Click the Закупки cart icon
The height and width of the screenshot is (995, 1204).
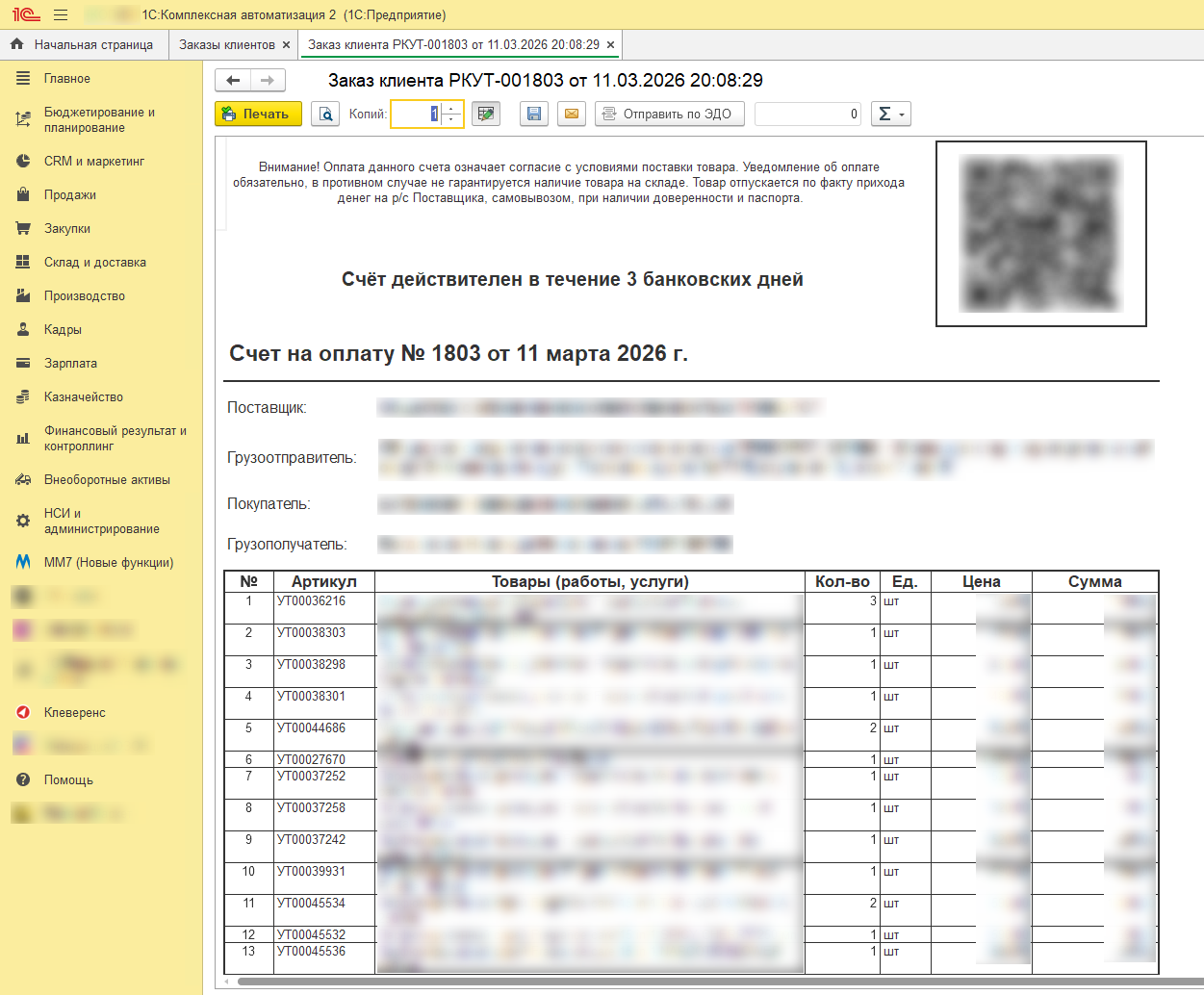(x=23, y=229)
